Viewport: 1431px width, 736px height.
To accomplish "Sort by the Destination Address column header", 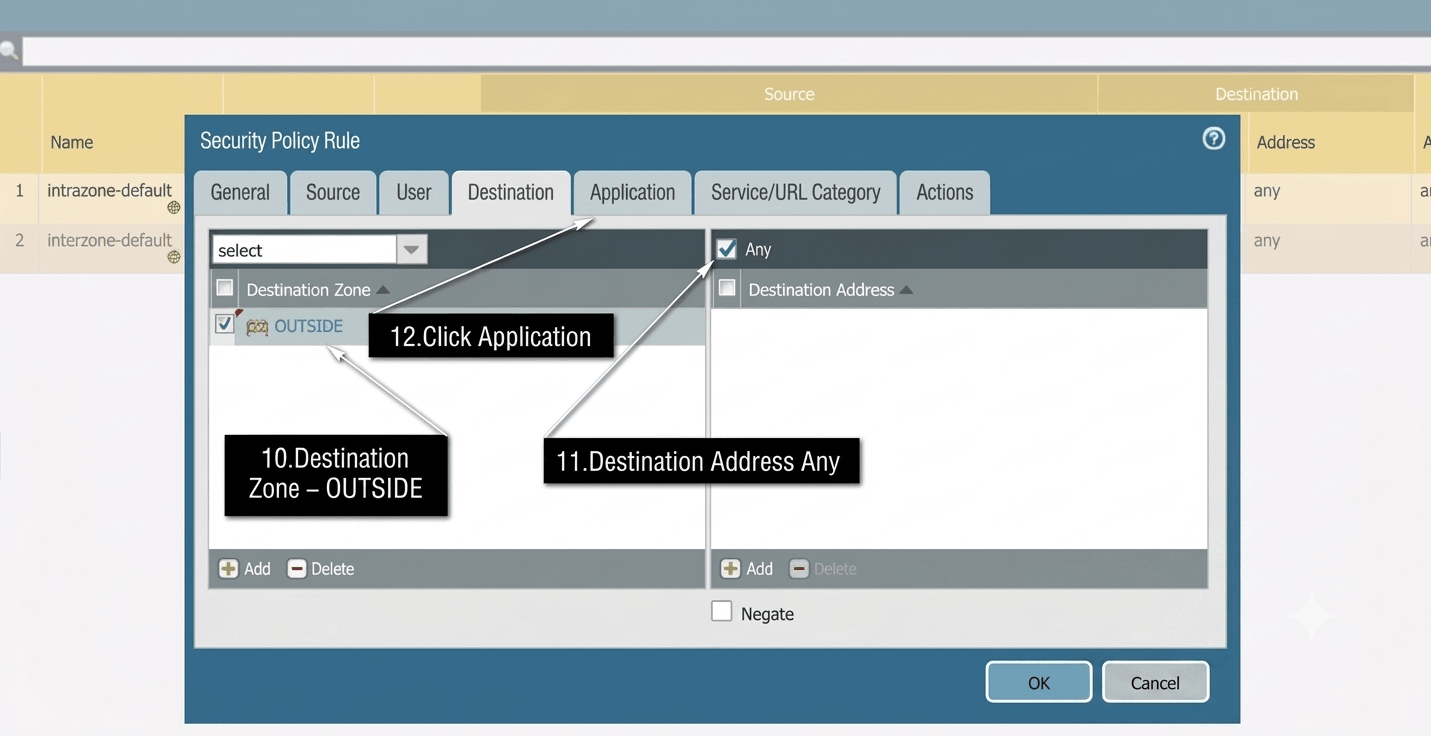I will click(x=830, y=290).
